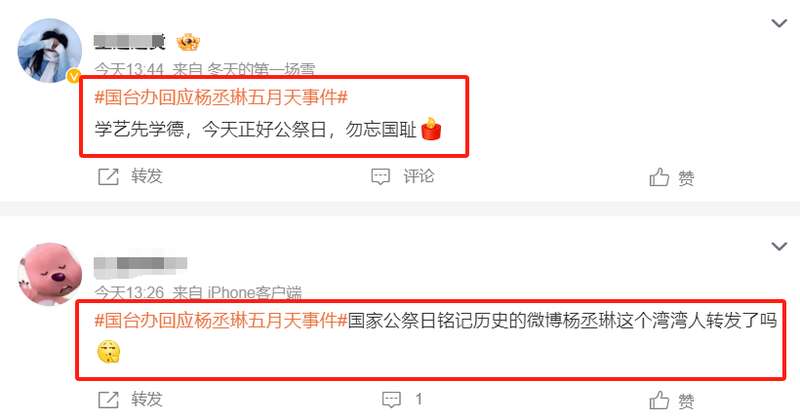The height and width of the screenshot is (420, 800).
Task: Click yellow verified badge on first avatar
Action: pos(74,76)
